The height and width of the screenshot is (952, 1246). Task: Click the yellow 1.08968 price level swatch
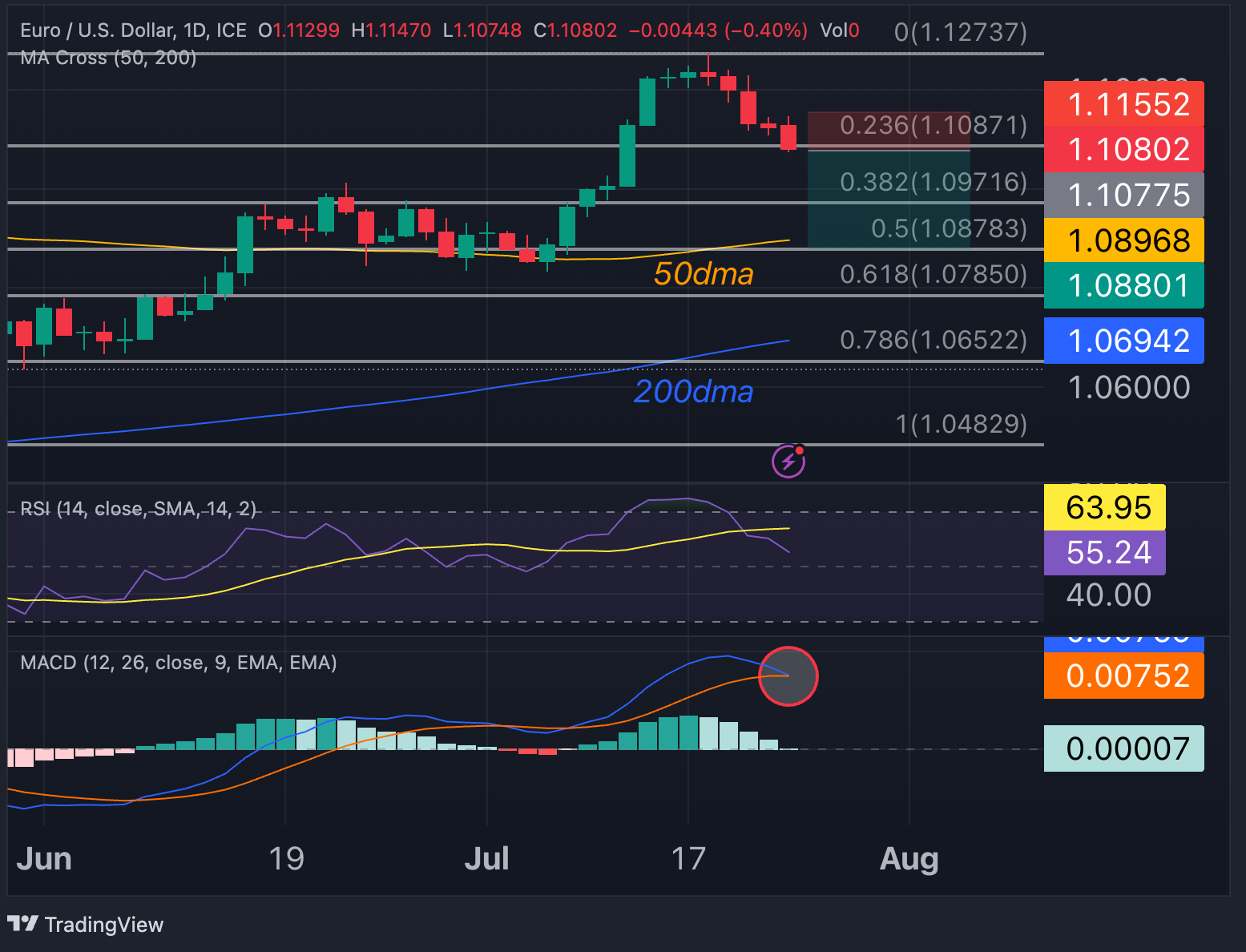point(1123,240)
